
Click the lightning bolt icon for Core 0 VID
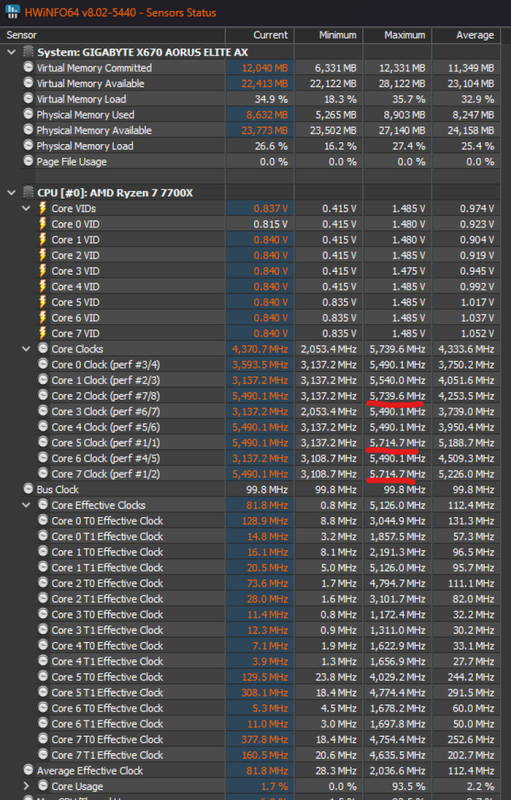coord(43,224)
